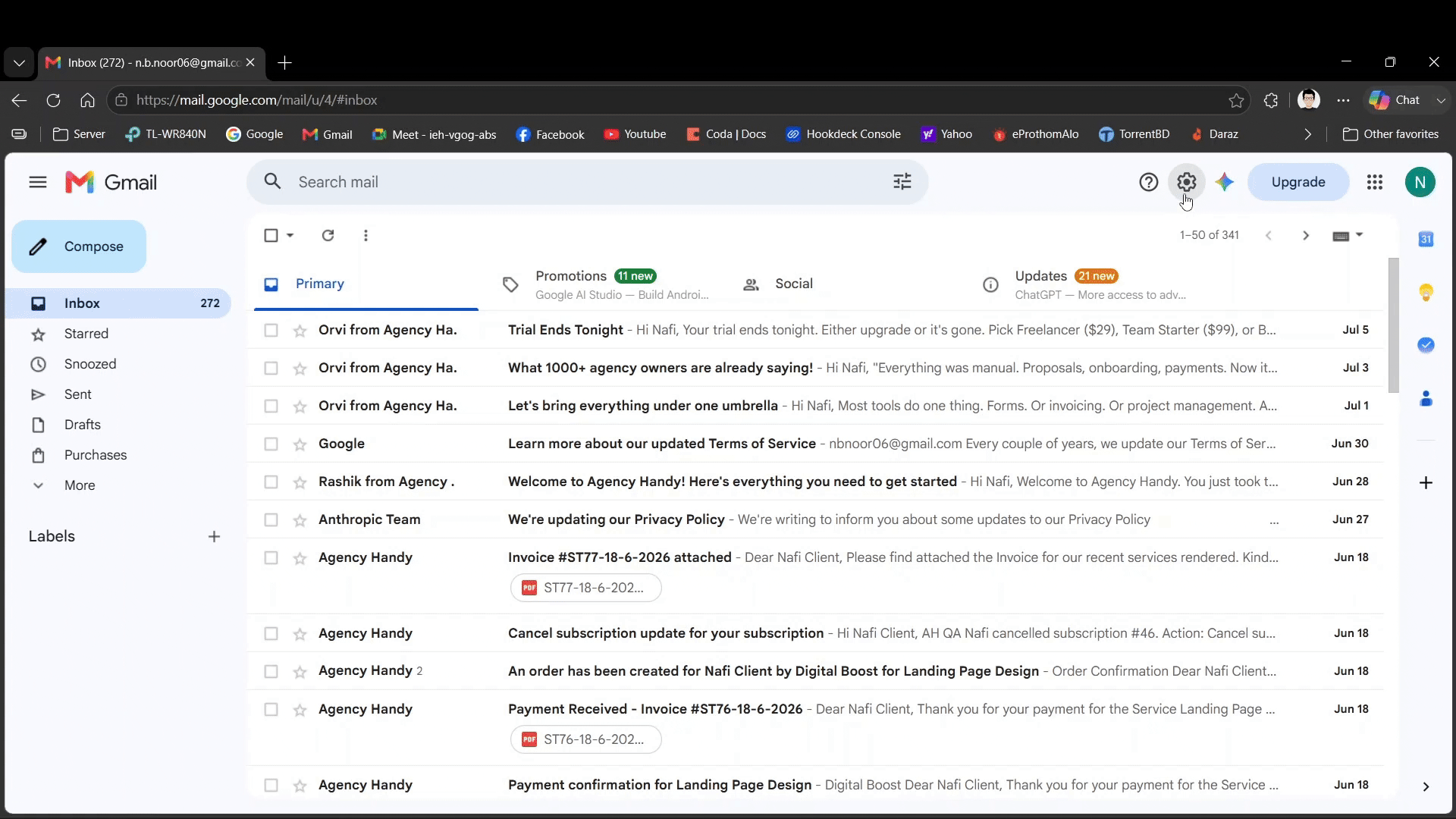Screen dimensions: 1456x819
Task: Hide the side panel arrow
Action: pyautogui.click(x=1426, y=786)
